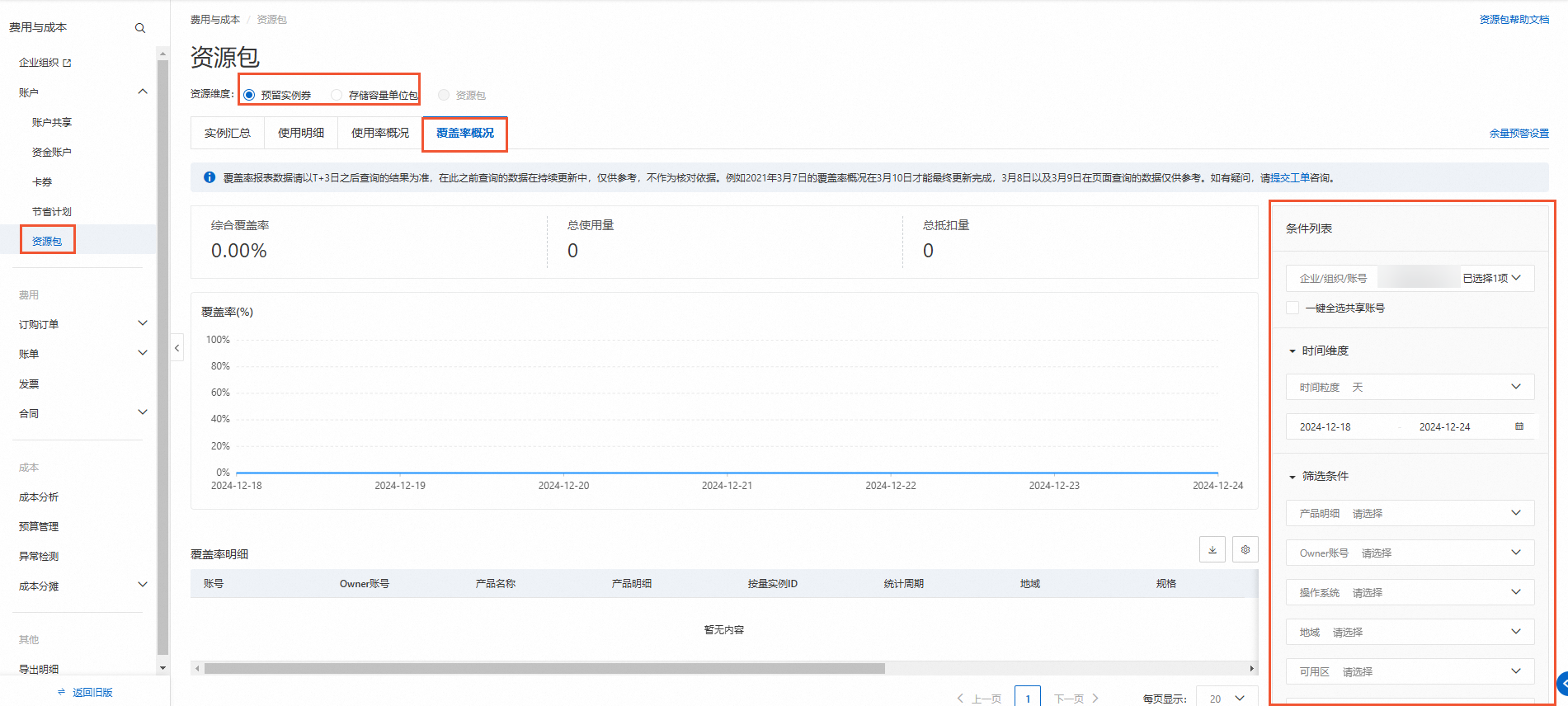
Task: Open the Owner账号 filter dropdown
Action: (1410, 553)
